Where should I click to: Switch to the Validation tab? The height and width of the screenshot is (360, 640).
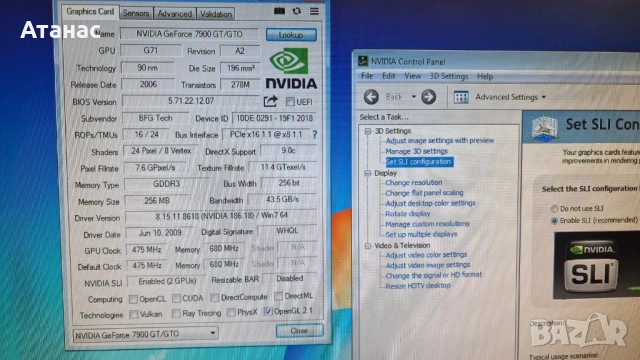tap(216, 14)
